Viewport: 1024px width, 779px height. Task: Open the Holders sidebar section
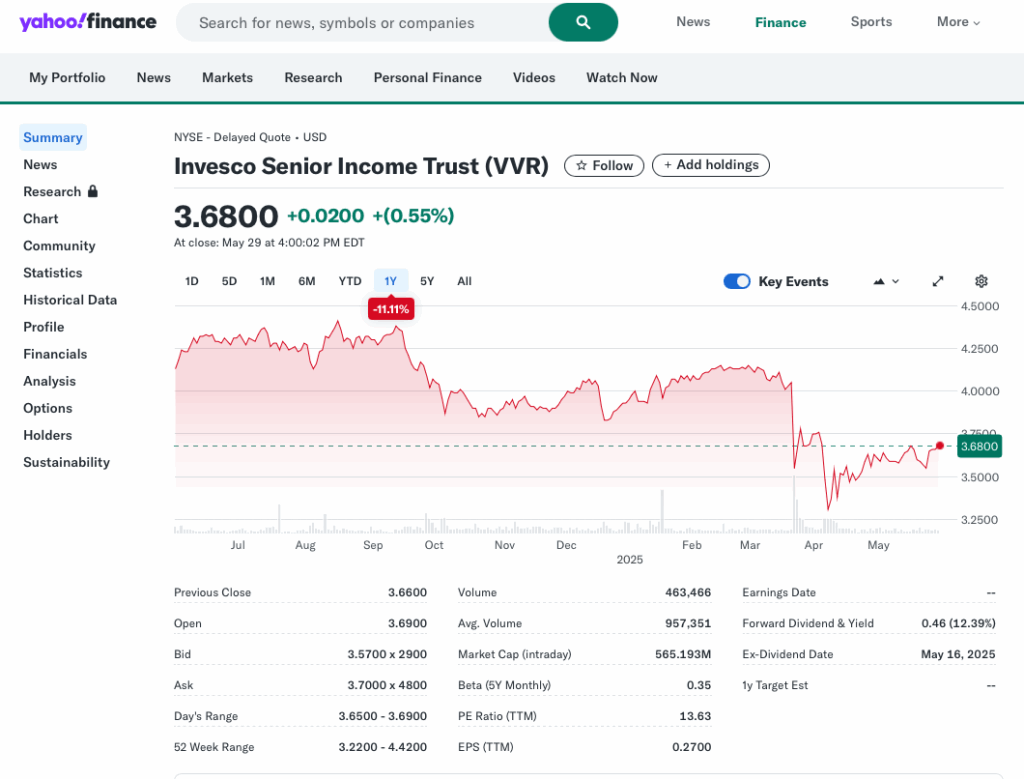pyautogui.click(x=48, y=436)
